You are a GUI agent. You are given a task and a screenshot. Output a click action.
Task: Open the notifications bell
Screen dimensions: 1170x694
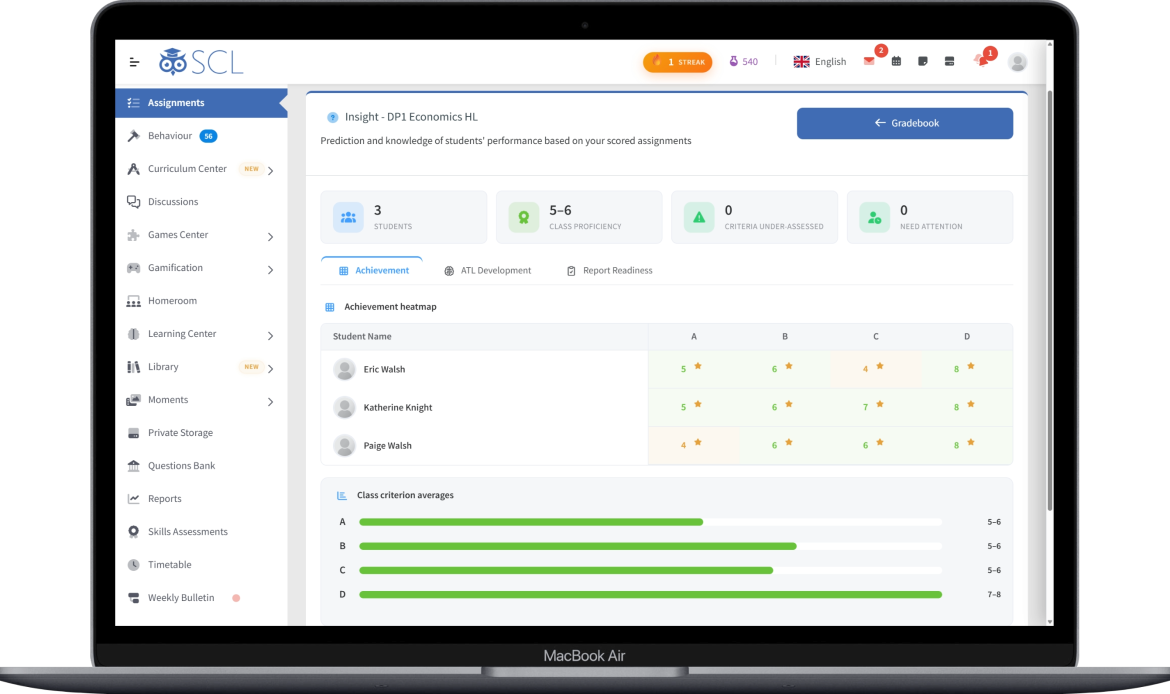coord(981,61)
